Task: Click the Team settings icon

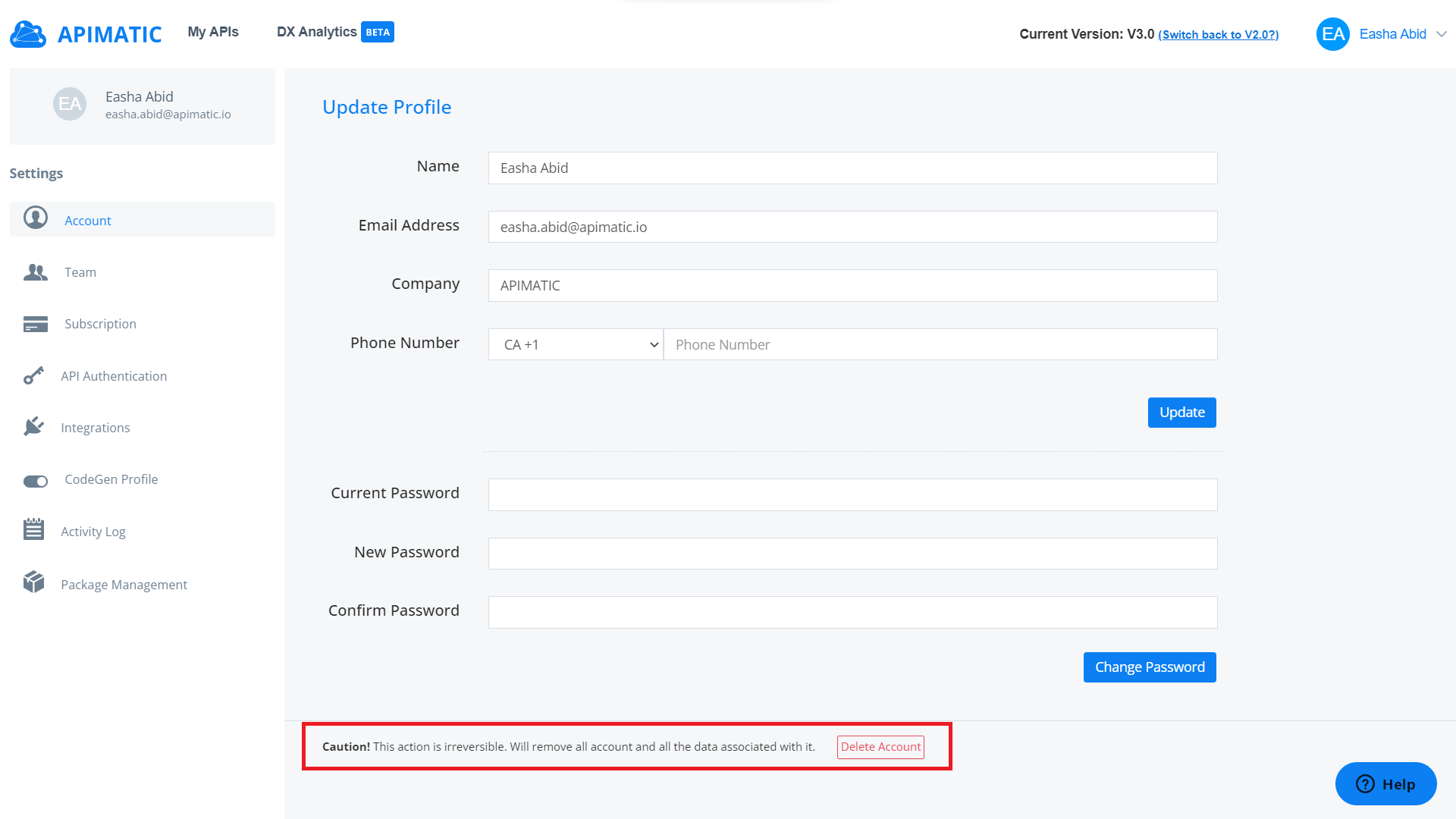Action: point(36,271)
